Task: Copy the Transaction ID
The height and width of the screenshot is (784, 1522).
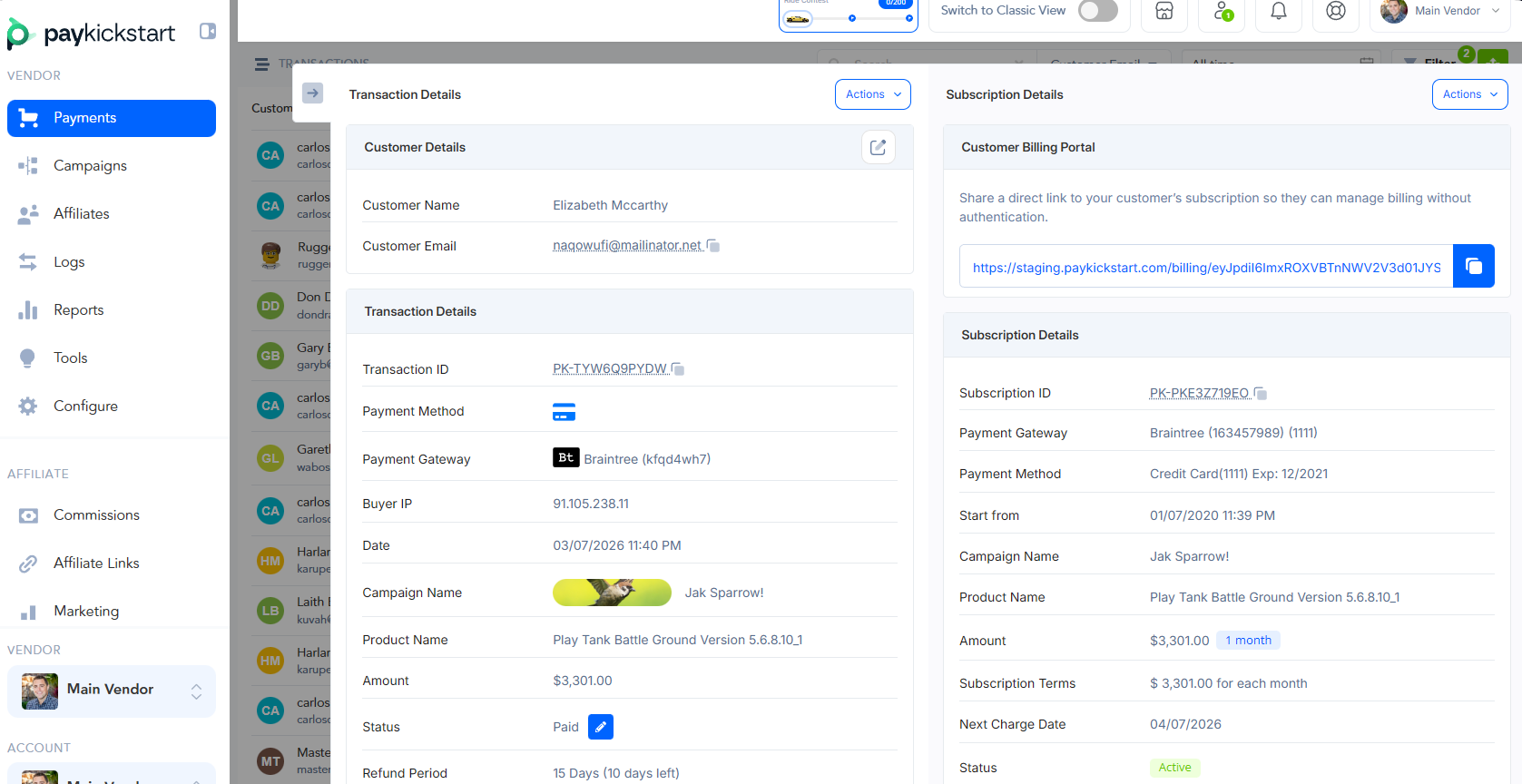Action: [678, 369]
